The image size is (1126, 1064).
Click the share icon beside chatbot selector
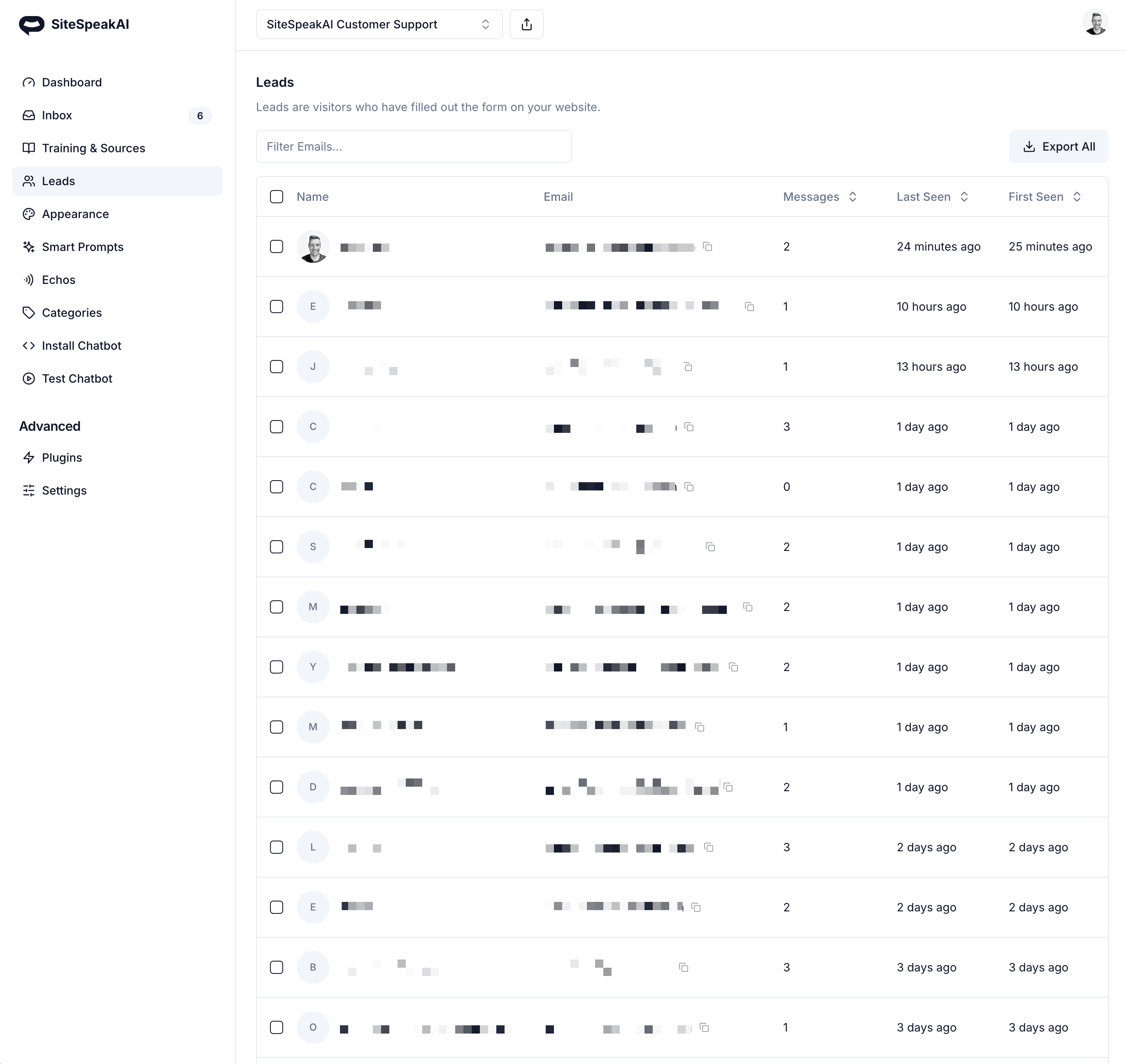[526, 24]
